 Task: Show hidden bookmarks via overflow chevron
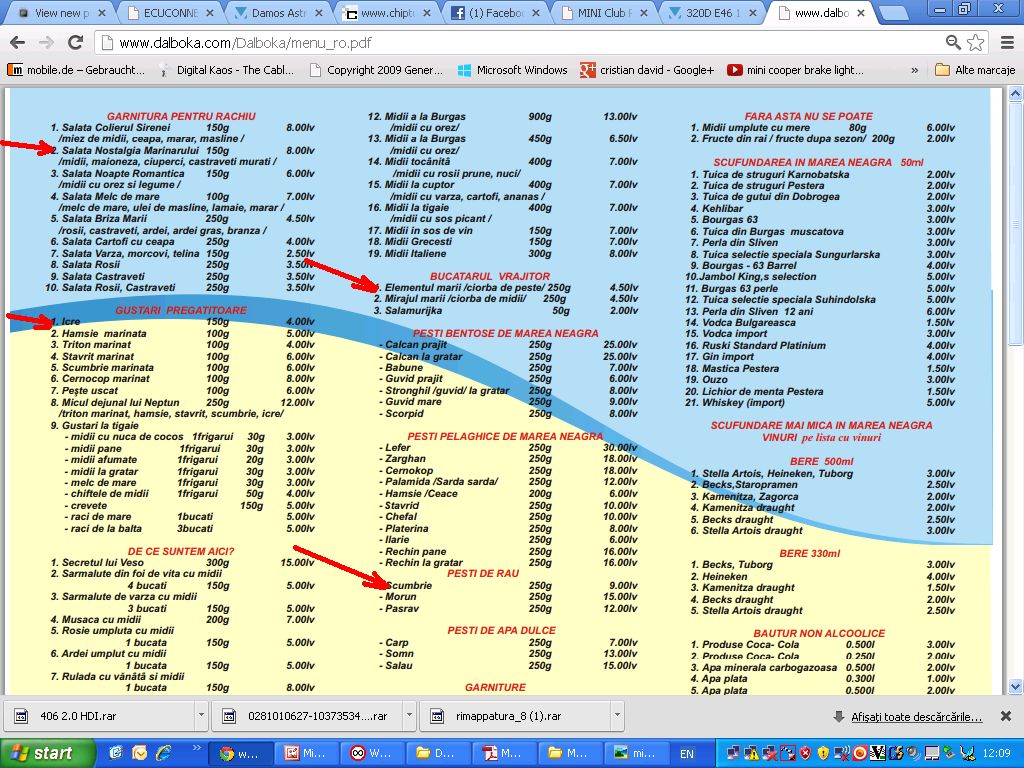[914, 70]
